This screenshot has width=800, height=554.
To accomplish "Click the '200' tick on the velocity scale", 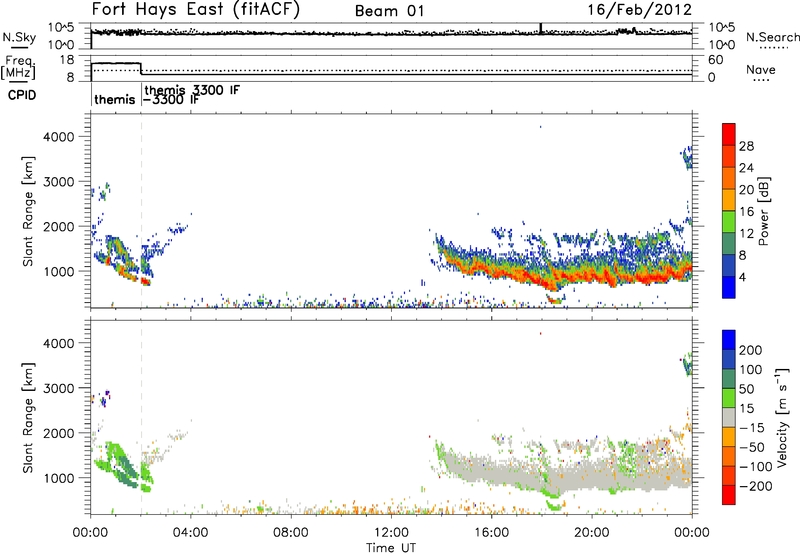I will (x=751, y=350).
